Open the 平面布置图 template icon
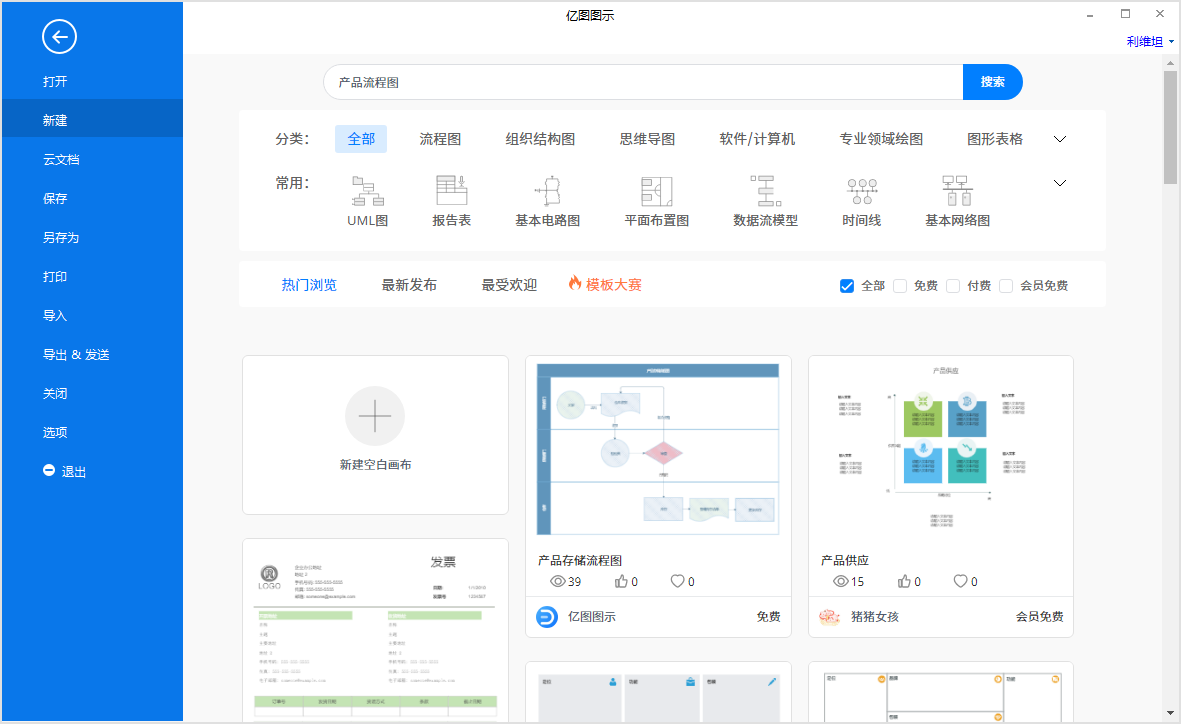The width and height of the screenshot is (1181, 724). [x=657, y=191]
